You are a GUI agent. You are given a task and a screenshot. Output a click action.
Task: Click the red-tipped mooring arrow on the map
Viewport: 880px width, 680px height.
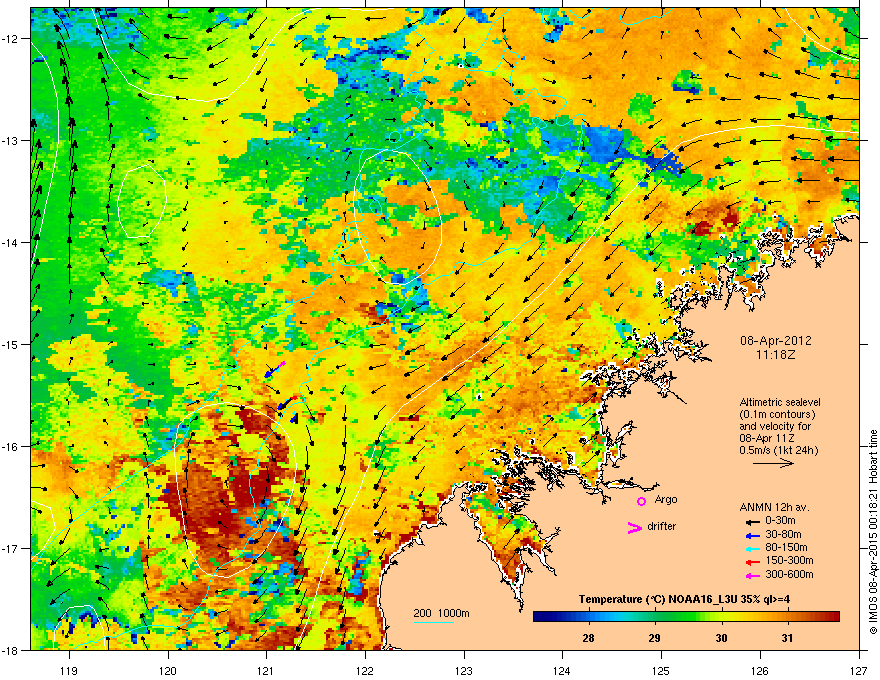pyautogui.click(x=288, y=402)
